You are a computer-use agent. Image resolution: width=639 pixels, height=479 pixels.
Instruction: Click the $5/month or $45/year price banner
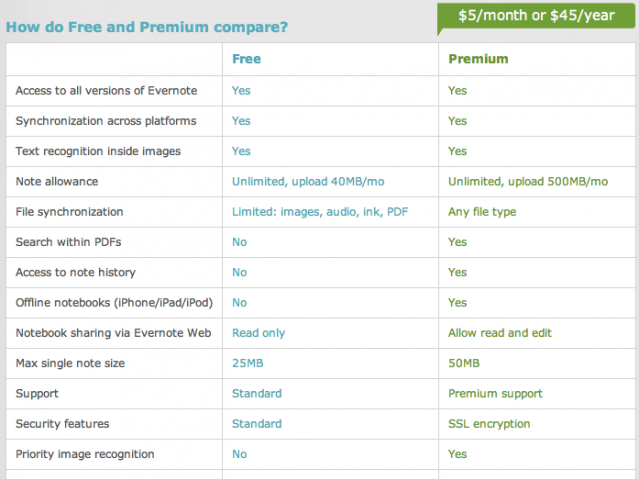[x=536, y=16]
